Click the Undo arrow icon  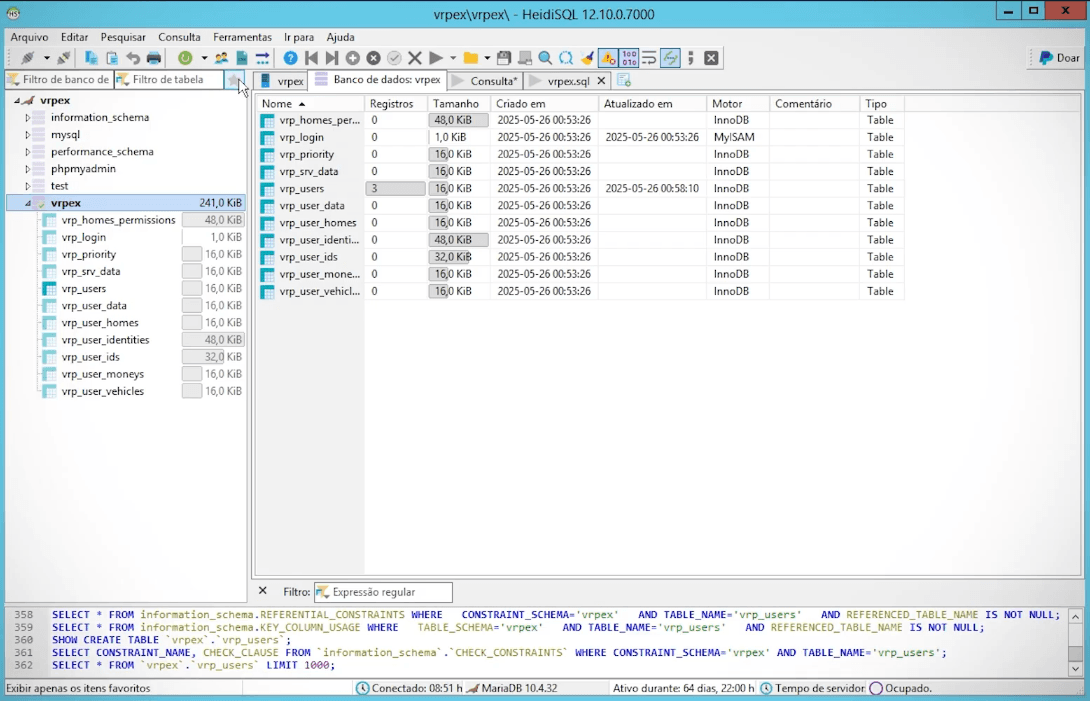pyautogui.click(x=133, y=58)
